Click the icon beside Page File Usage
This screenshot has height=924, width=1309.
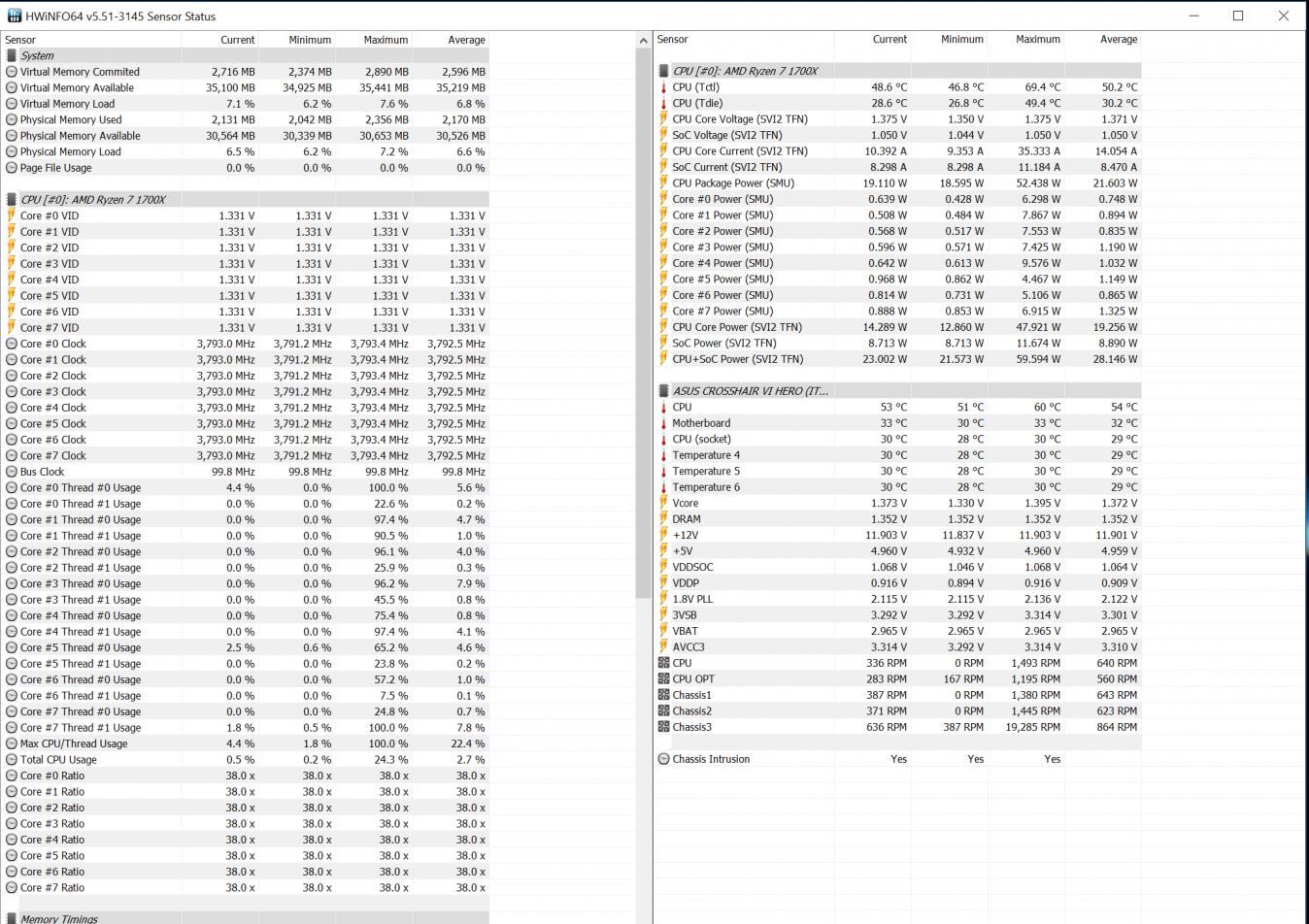click(12, 168)
